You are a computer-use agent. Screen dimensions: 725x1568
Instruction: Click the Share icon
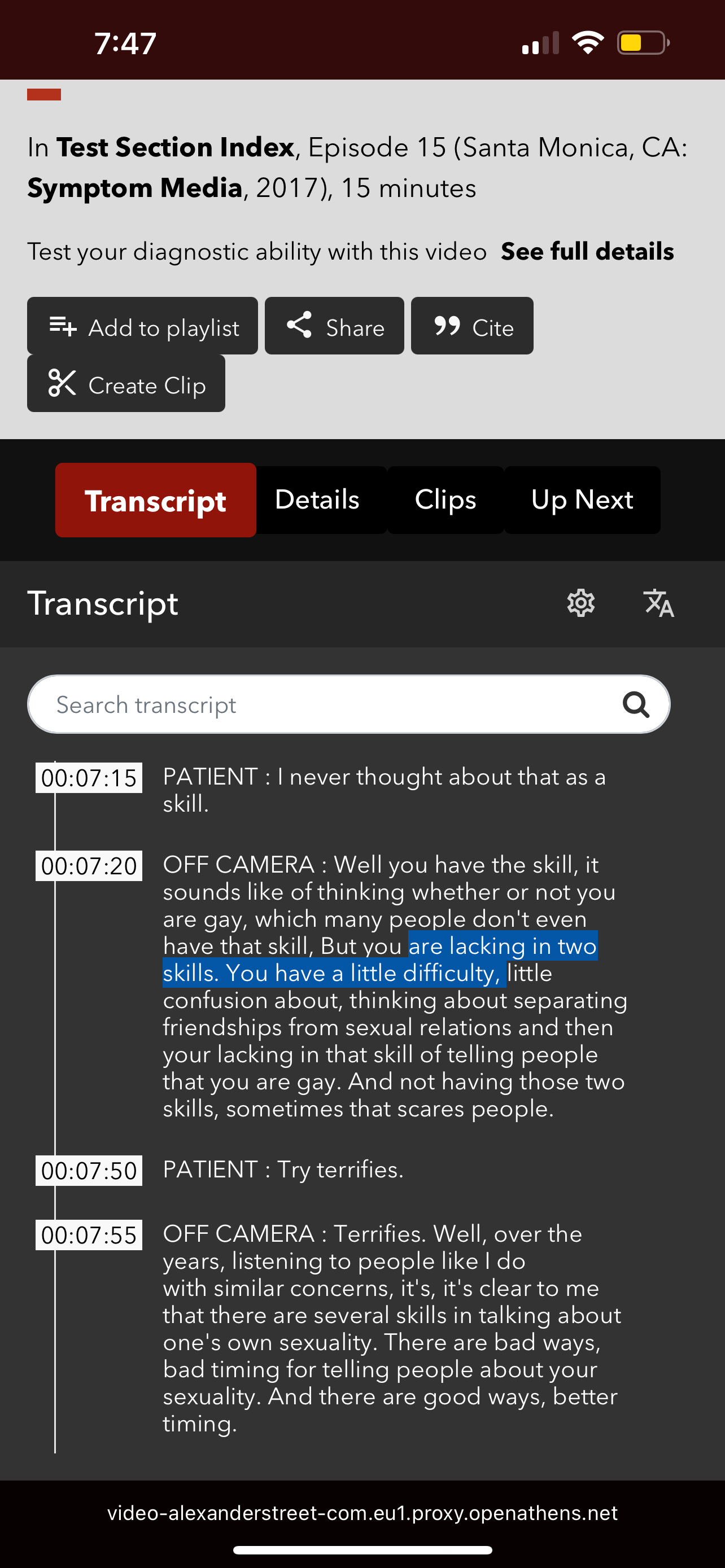299,326
